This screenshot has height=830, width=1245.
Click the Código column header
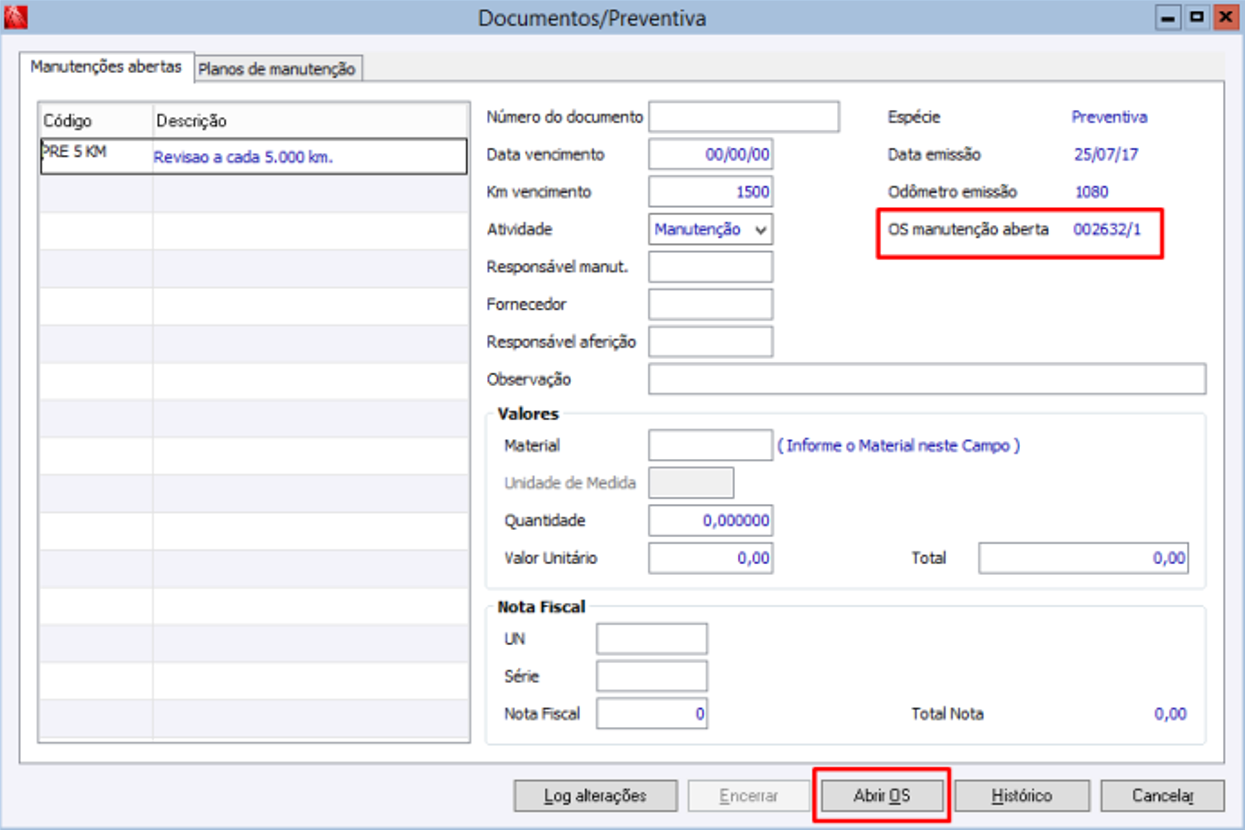(x=96, y=121)
